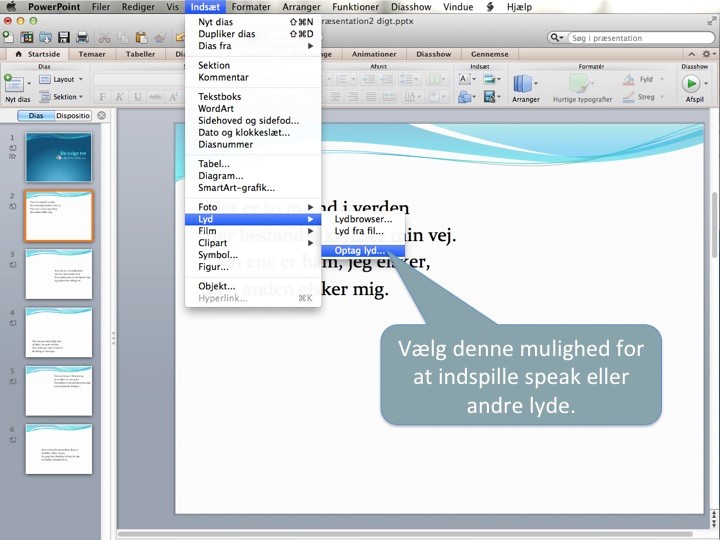Screen dimensions: 720x540
Task: Click the insert picture icon in ribbon
Action: pos(489,79)
